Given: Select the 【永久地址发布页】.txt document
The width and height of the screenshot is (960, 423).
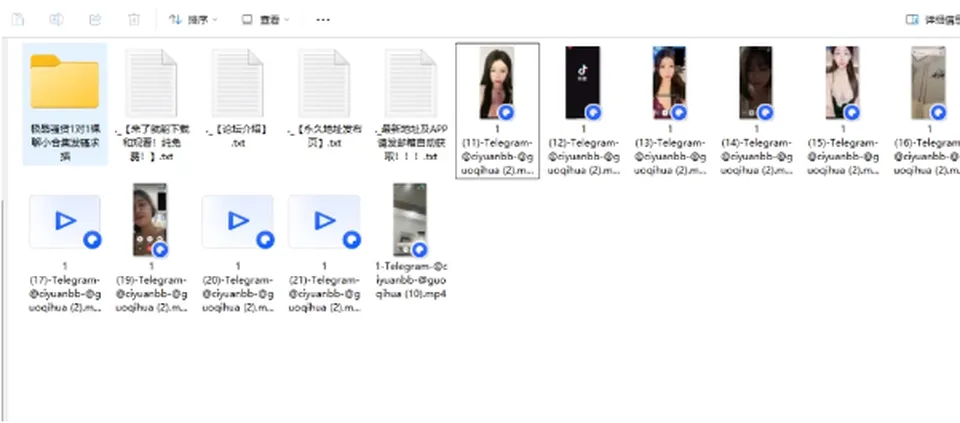Looking at the screenshot, I should pyautogui.click(x=324, y=83).
